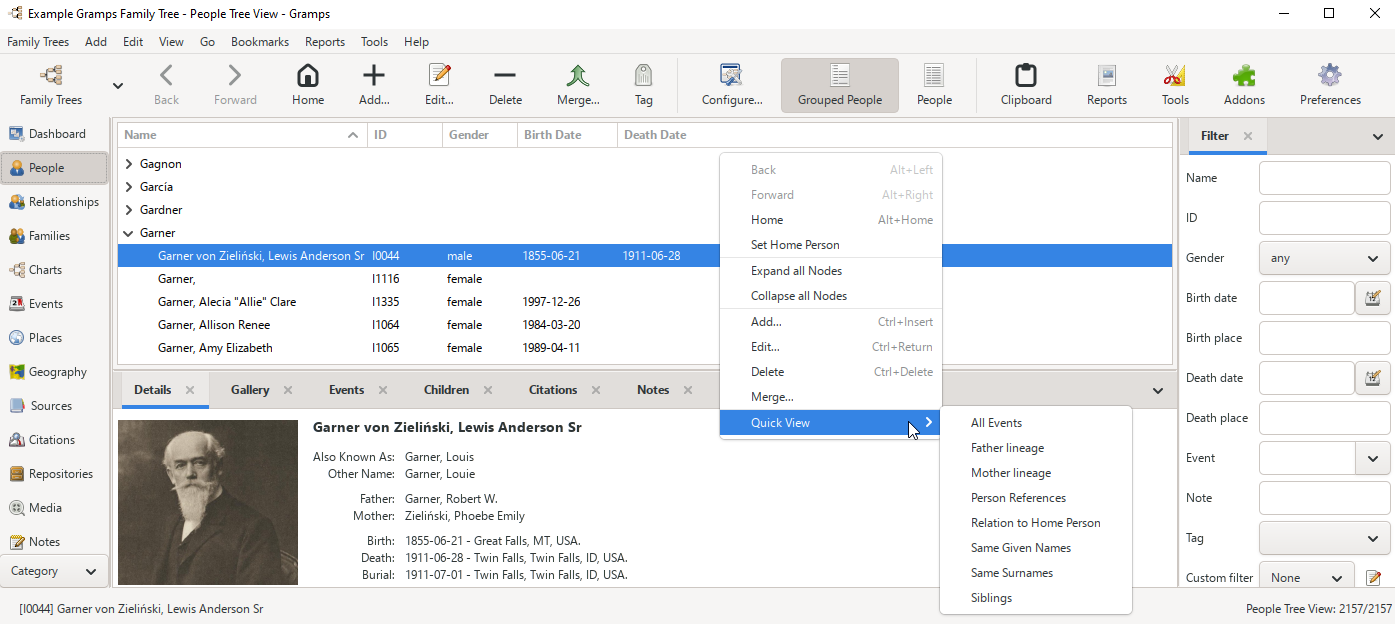Open the Addons puzzle icon
Viewport: 1395px width, 624px height.
1244,76
